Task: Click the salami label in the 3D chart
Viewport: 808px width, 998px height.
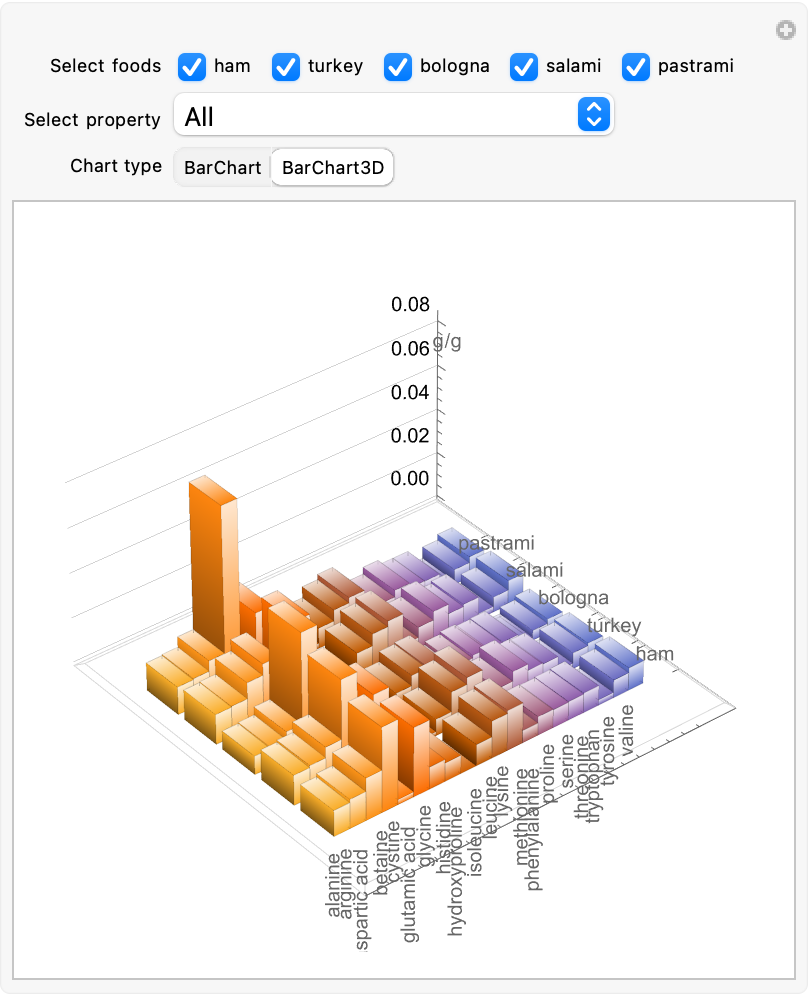Action: (534, 570)
